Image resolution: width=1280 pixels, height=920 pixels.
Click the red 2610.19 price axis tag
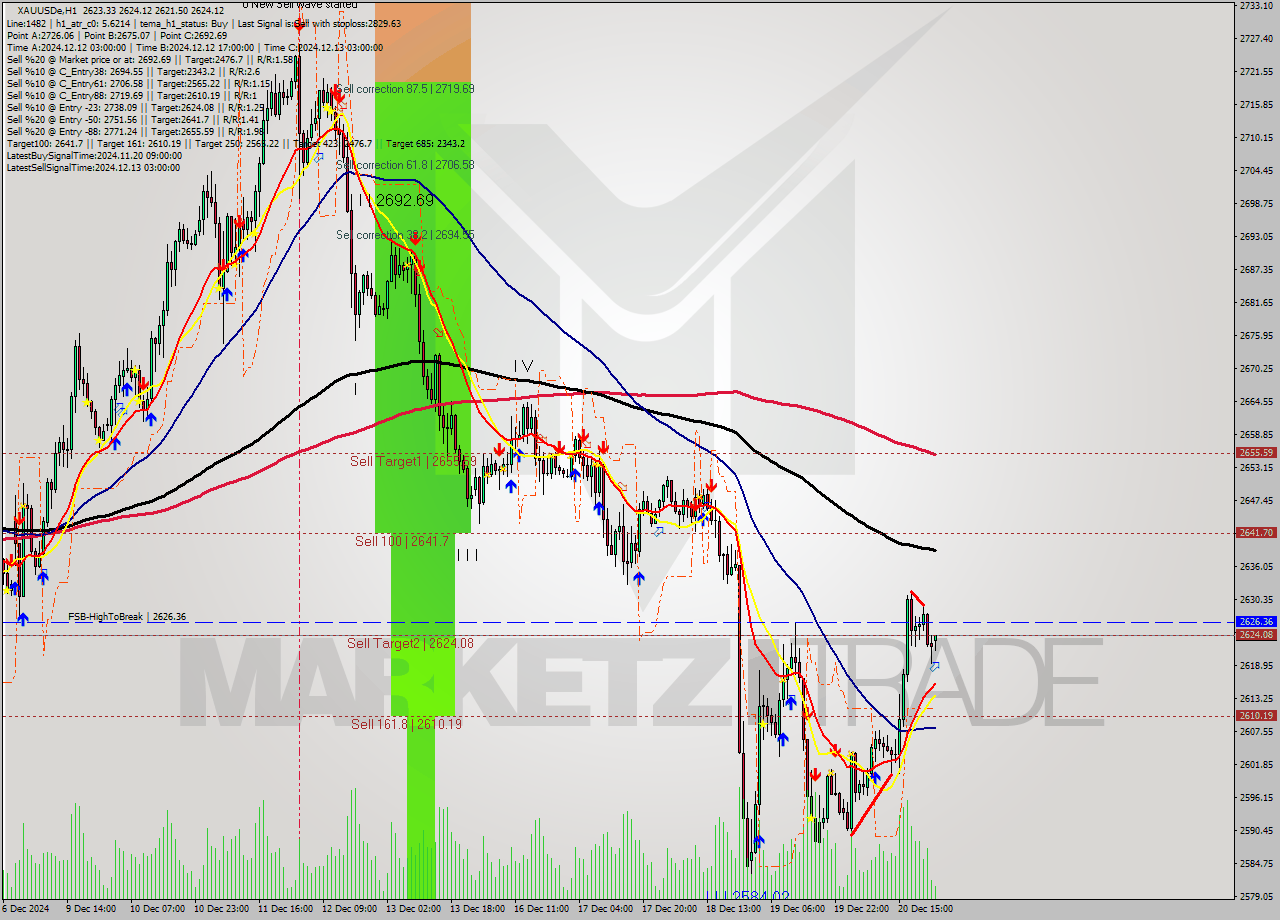pos(1256,715)
